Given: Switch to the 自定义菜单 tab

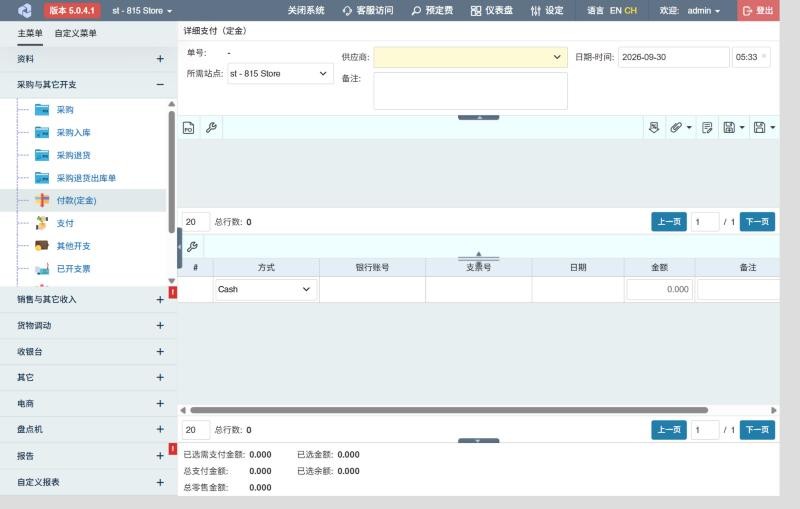Looking at the screenshot, I should [76, 33].
